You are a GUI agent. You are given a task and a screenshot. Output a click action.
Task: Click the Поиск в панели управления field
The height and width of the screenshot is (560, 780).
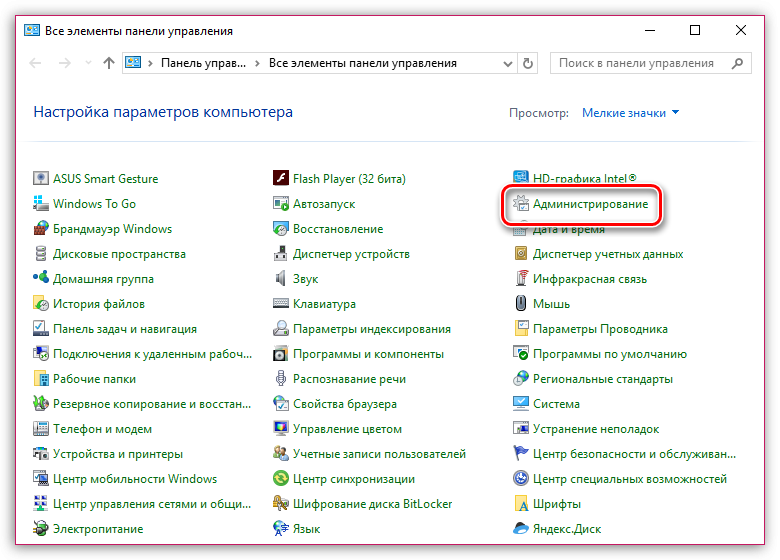640,63
